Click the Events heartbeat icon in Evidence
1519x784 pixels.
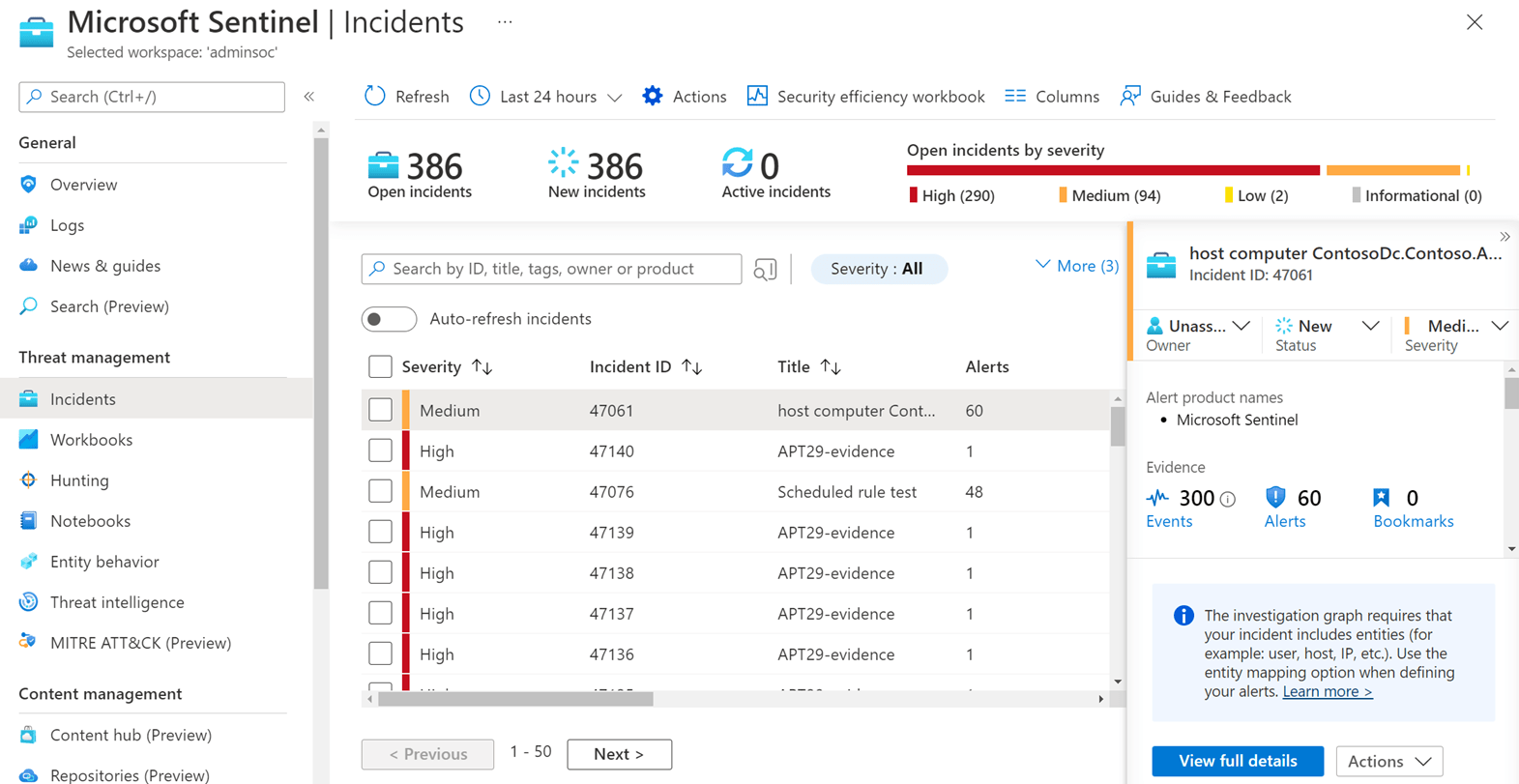pyautogui.click(x=1157, y=498)
